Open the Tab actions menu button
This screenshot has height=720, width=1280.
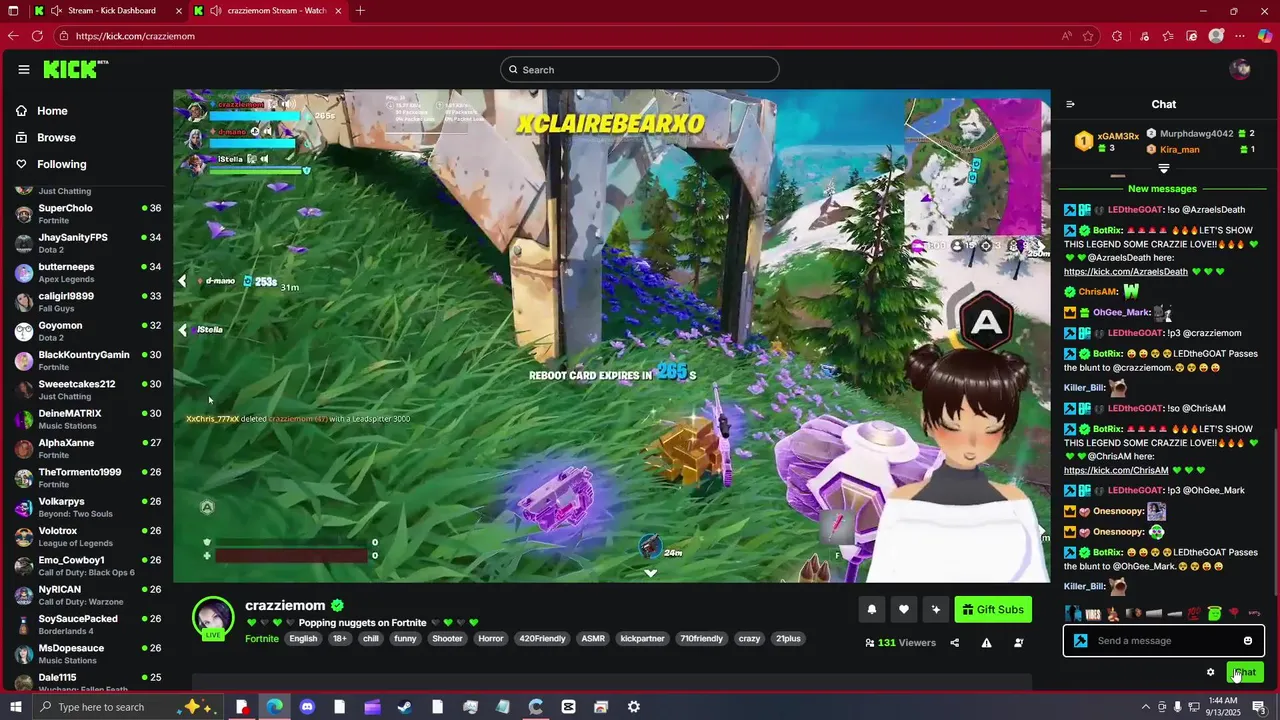[x=13, y=11]
